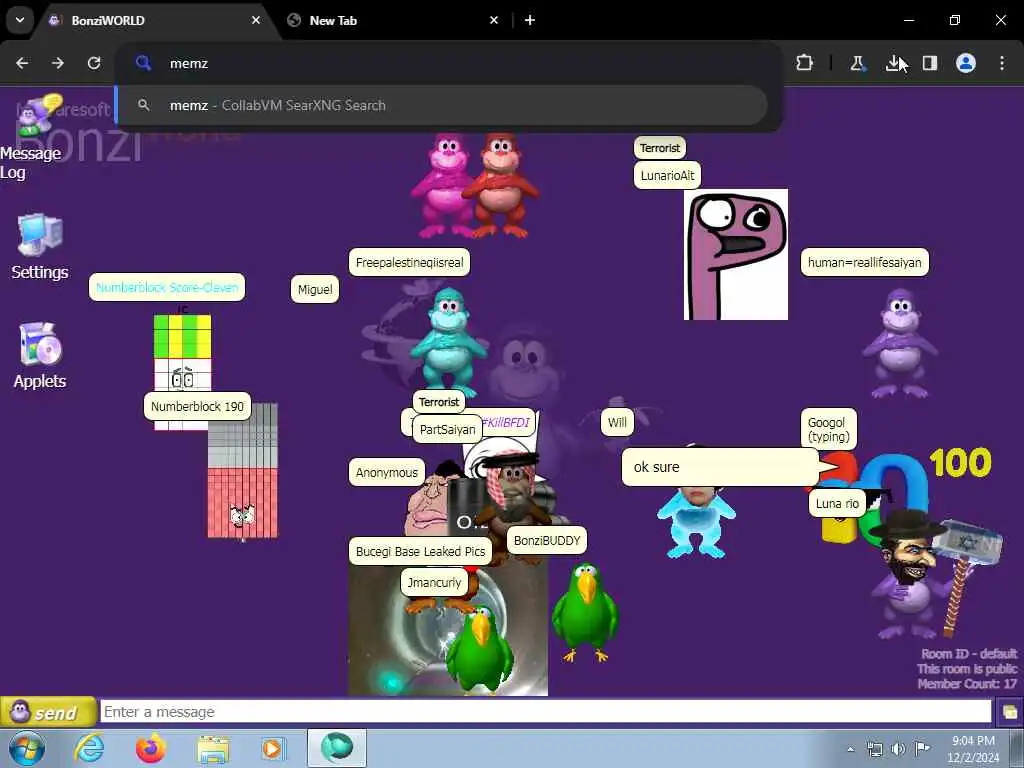Click the Terrorist tag above LunarioAit
The image size is (1024, 768).
[660, 148]
